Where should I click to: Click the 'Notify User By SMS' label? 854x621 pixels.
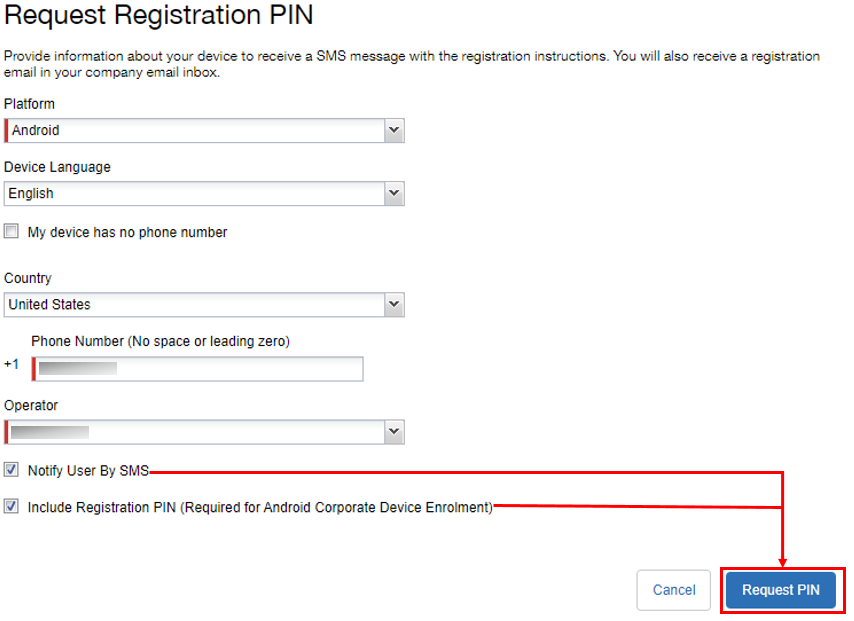tap(88, 471)
